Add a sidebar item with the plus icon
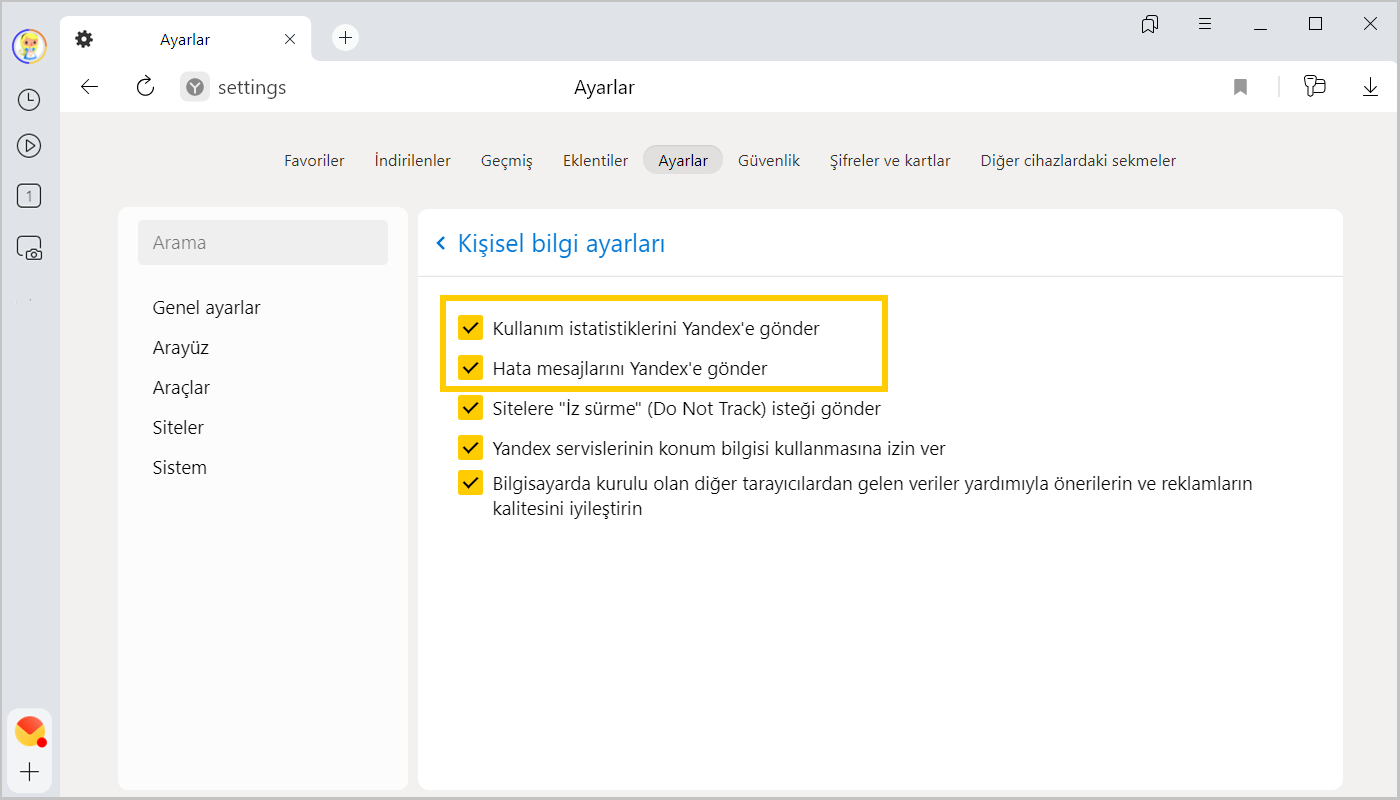Viewport: 1400px width, 800px height. (29, 772)
